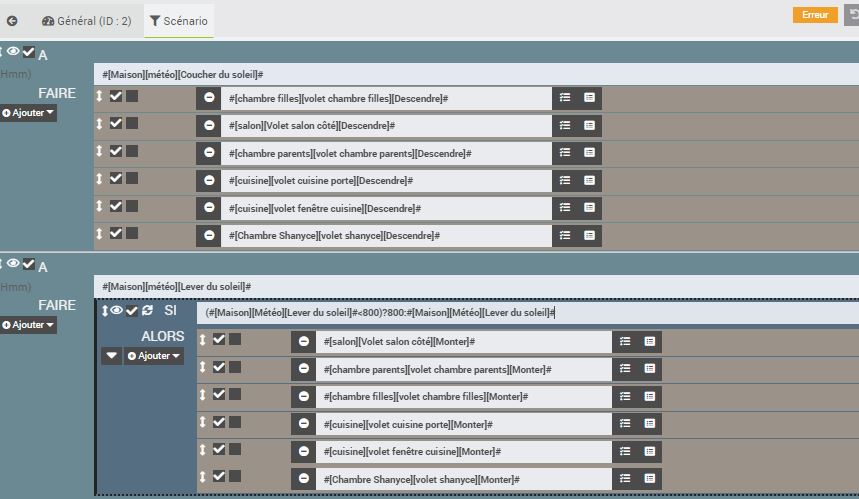859x499 pixels.
Task: Open command list for Chambre Shanyce Monter action
Action: 625,479
